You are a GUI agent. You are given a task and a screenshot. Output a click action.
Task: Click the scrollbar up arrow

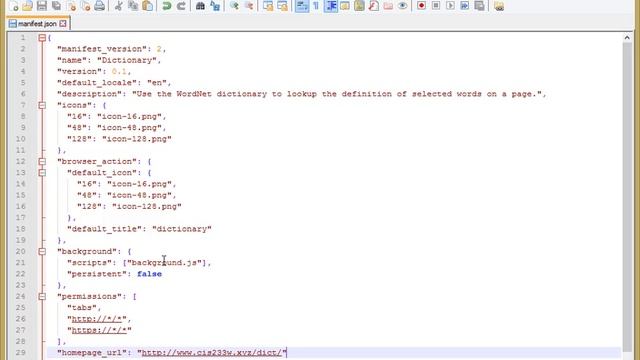(627, 38)
